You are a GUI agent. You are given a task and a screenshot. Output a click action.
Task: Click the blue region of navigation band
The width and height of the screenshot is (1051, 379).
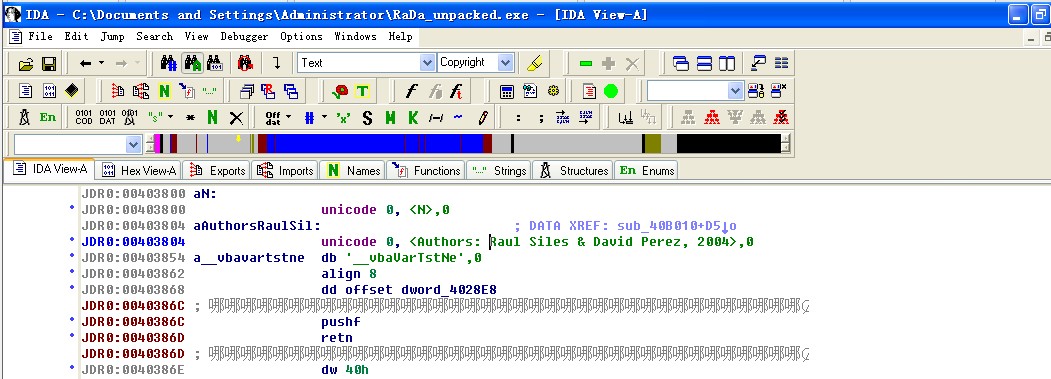(x=375, y=144)
